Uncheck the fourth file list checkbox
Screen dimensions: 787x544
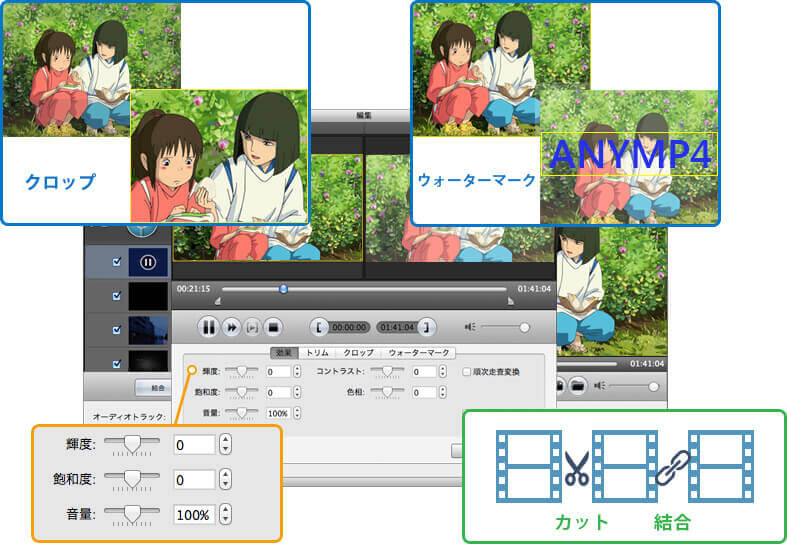[x=116, y=364]
